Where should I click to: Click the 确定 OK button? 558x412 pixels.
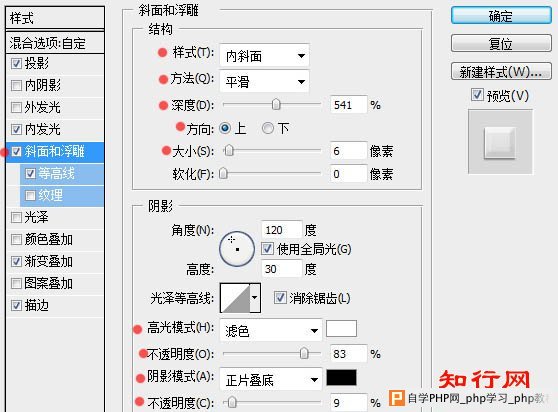[x=501, y=16]
